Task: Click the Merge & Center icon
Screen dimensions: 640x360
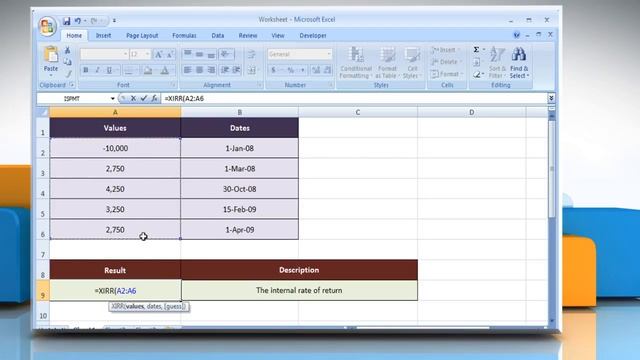Action: pos(252,70)
